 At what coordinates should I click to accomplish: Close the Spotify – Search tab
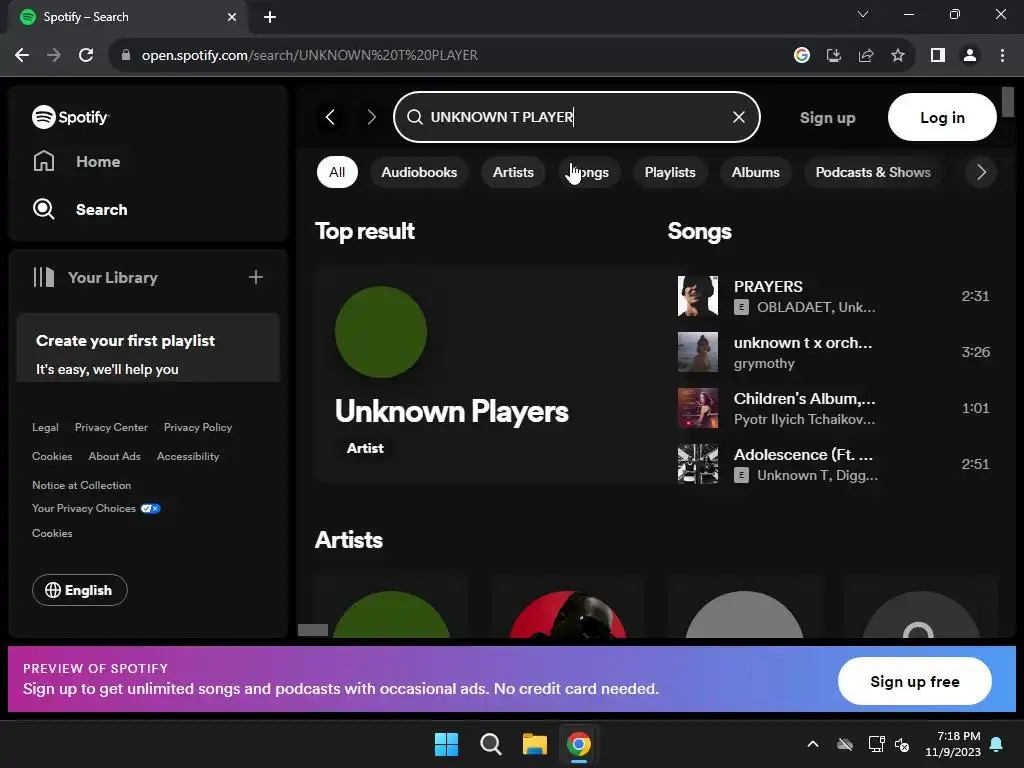click(232, 17)
